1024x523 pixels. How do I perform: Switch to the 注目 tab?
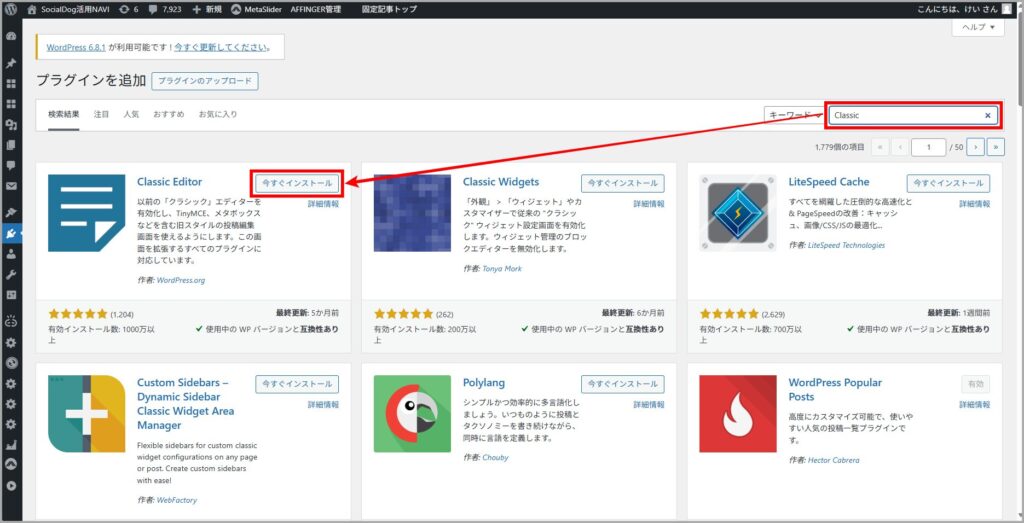point(101,114)
